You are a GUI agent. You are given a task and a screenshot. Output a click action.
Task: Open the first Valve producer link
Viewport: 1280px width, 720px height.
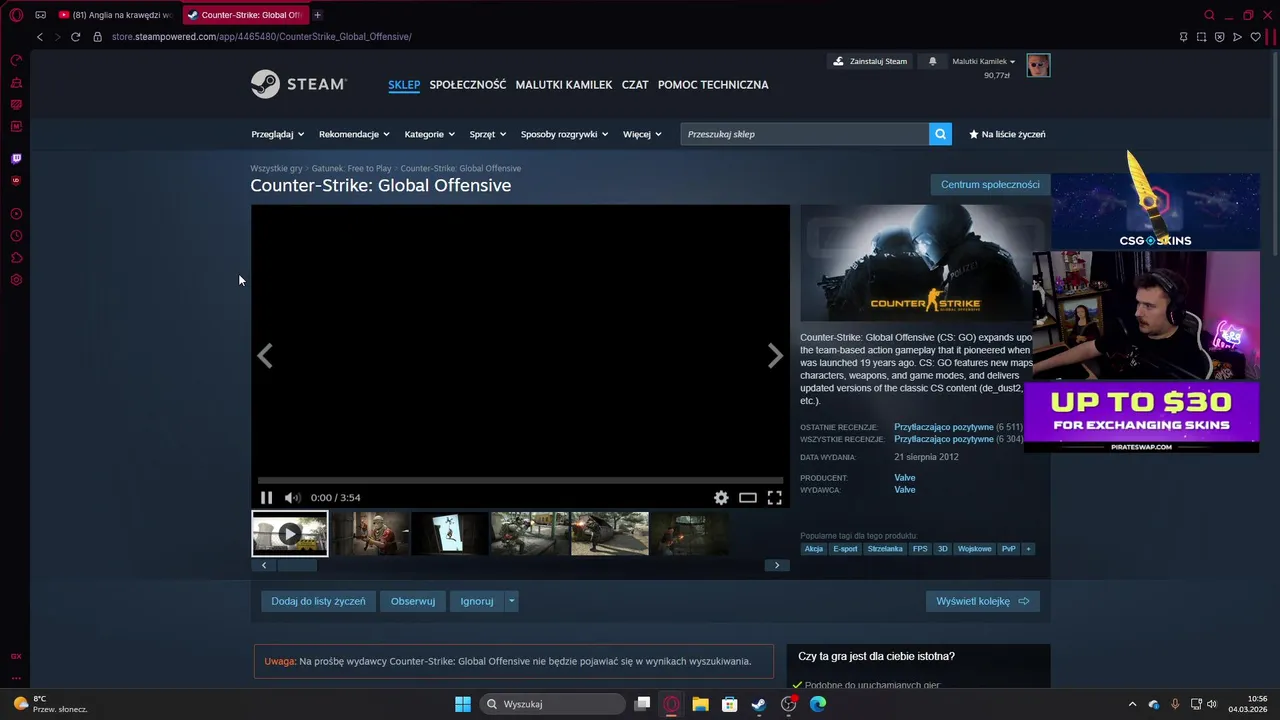point(904,478)
